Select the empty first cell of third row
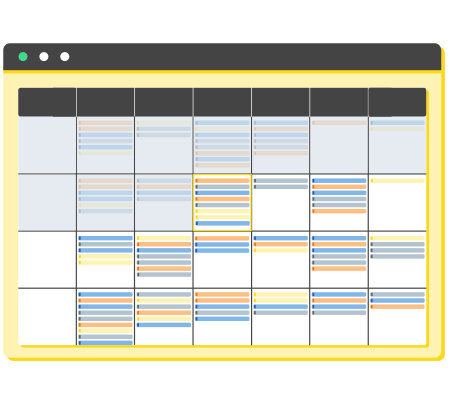 coord(47,260)
